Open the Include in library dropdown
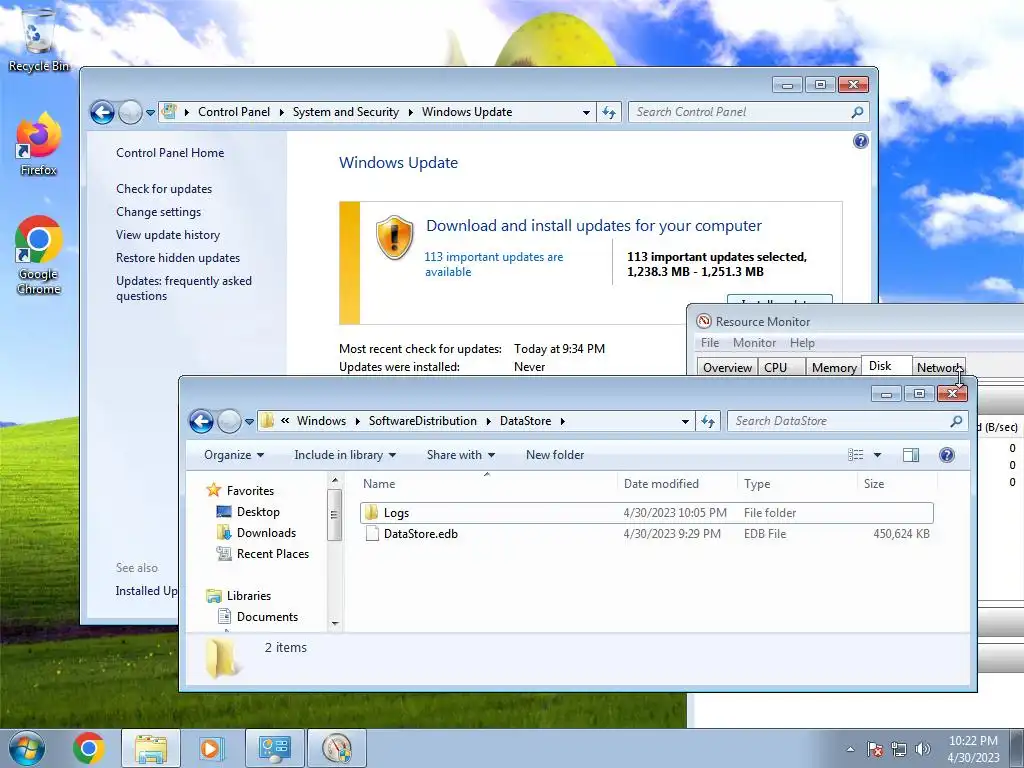The height and width of the screenshot is (768, 1024). tap(345, 455)
